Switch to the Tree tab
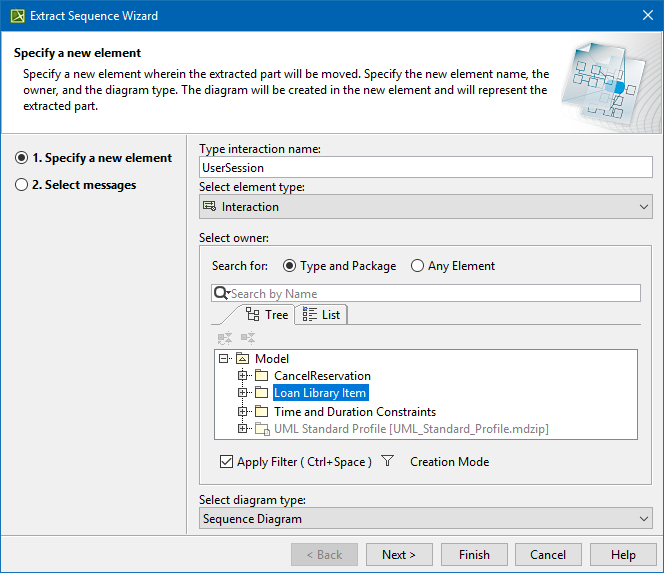 pos(267,314)
